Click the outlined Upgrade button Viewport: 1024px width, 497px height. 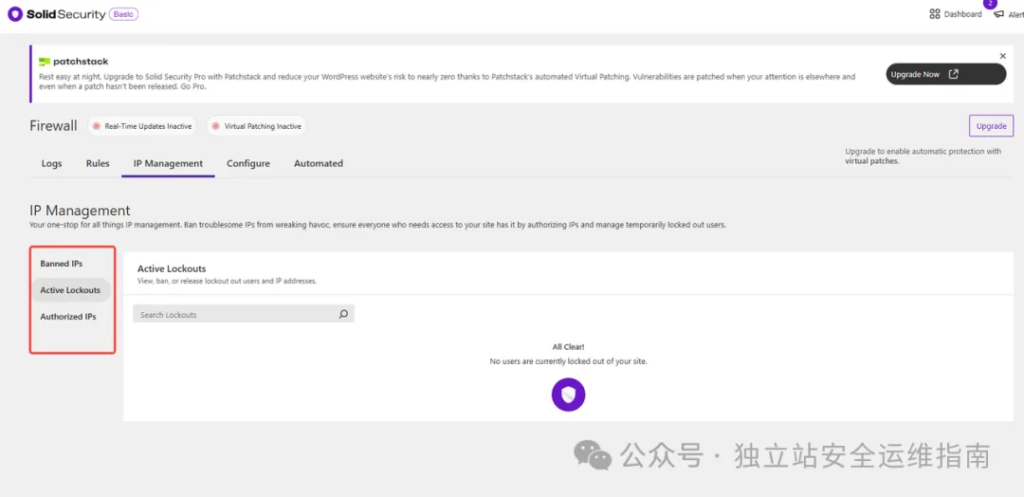[991, 126]
